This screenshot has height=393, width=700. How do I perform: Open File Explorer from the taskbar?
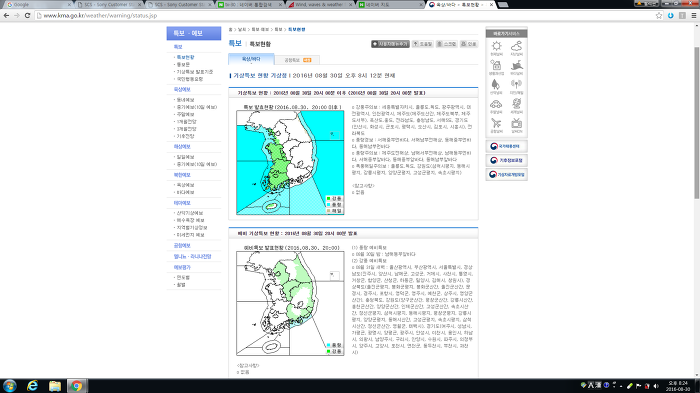tap(54, 386)
